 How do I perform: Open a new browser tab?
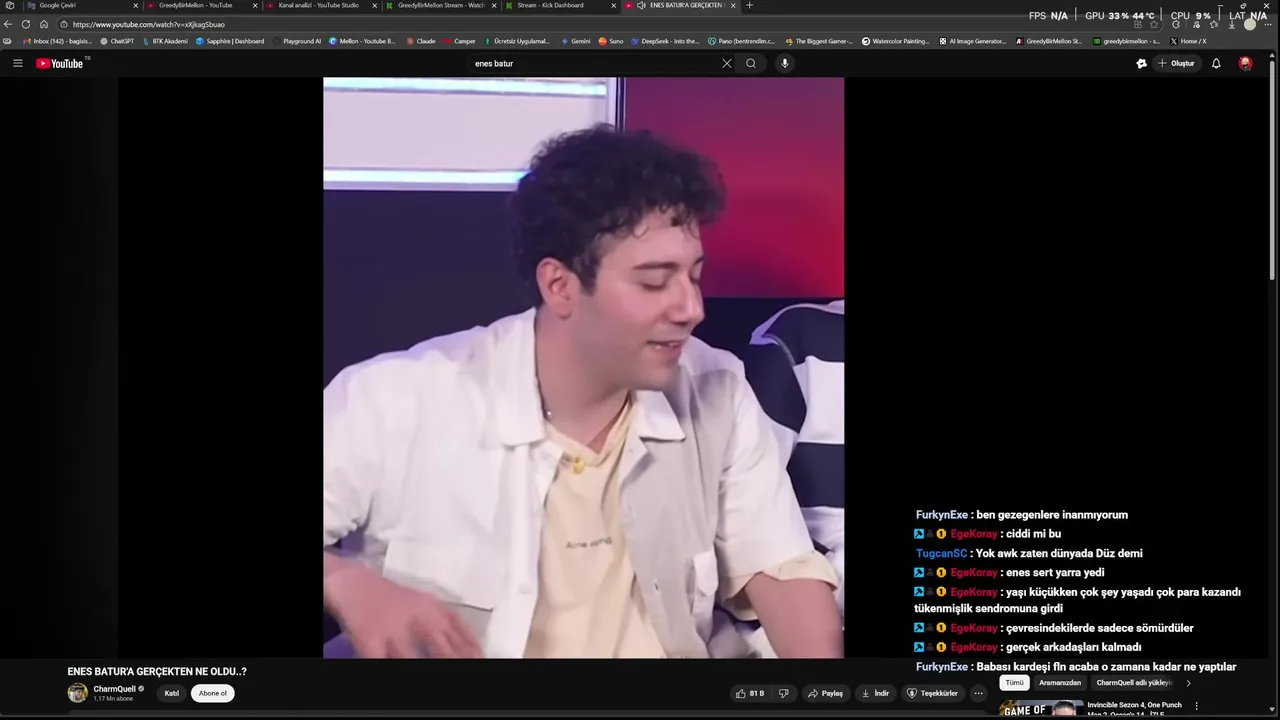pyautogui.click(x=750, y=5)
